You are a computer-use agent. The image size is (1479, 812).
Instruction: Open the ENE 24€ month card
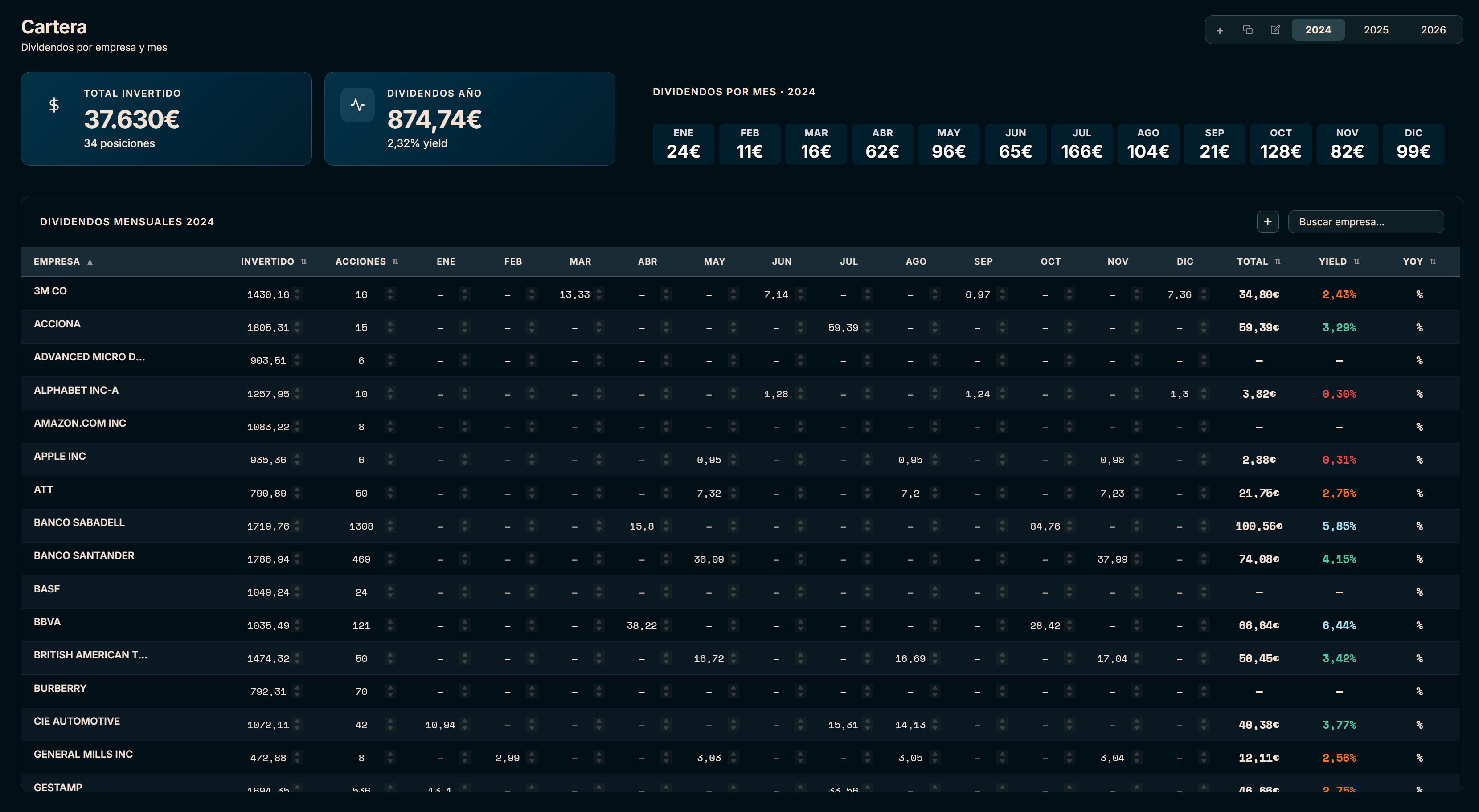pos(683,144)
